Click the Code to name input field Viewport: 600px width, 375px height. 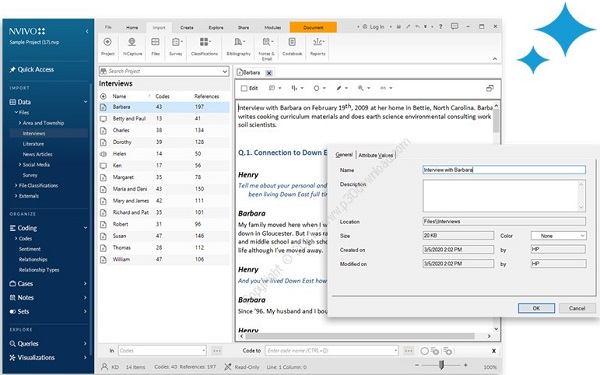332,351
